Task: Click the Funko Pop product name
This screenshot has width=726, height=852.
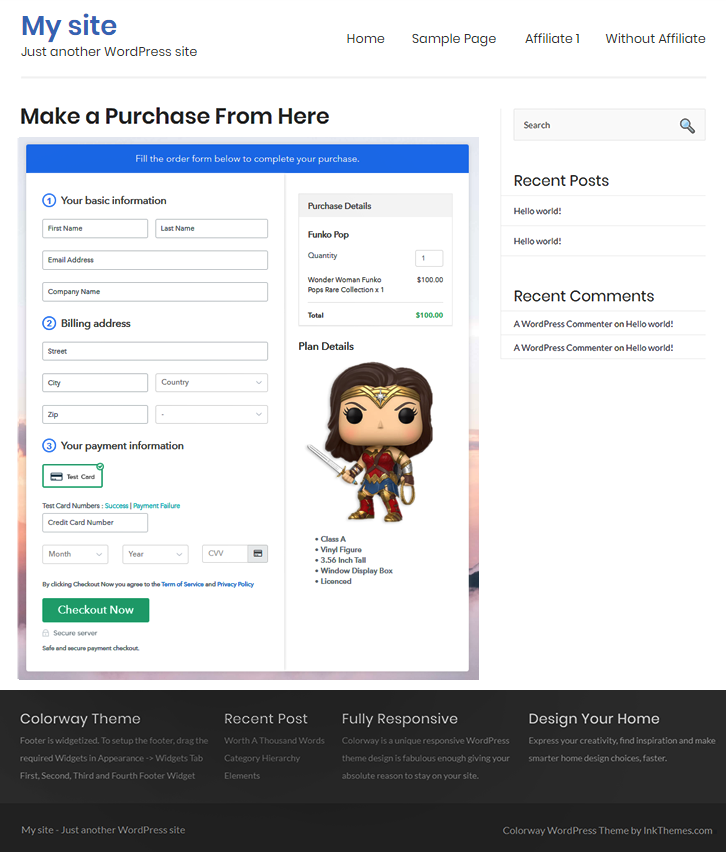Action: coord(328,234)
